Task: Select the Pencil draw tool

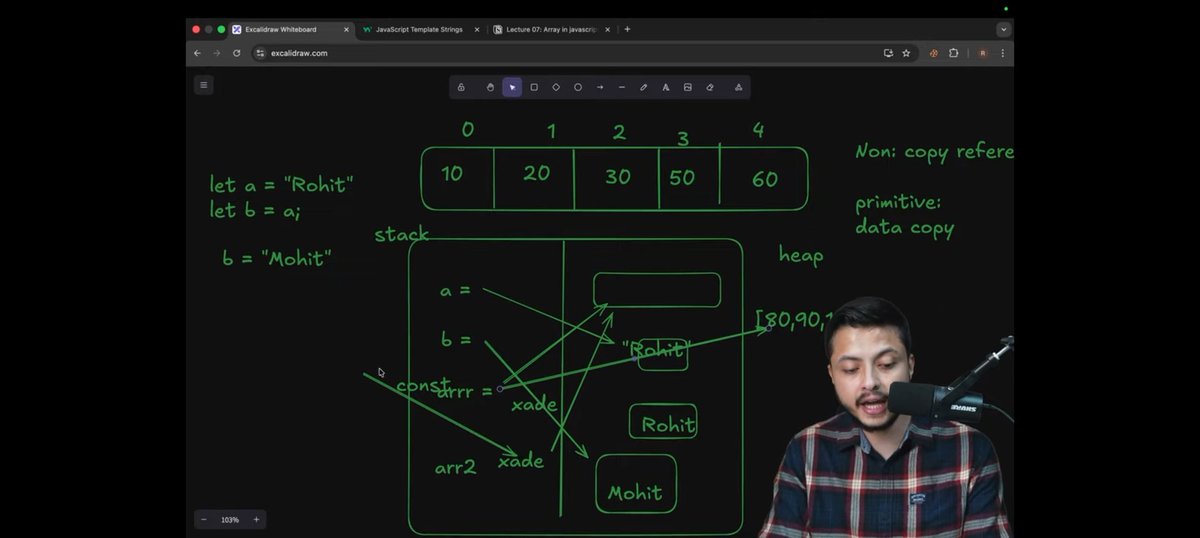Action: tap(644, 87)
